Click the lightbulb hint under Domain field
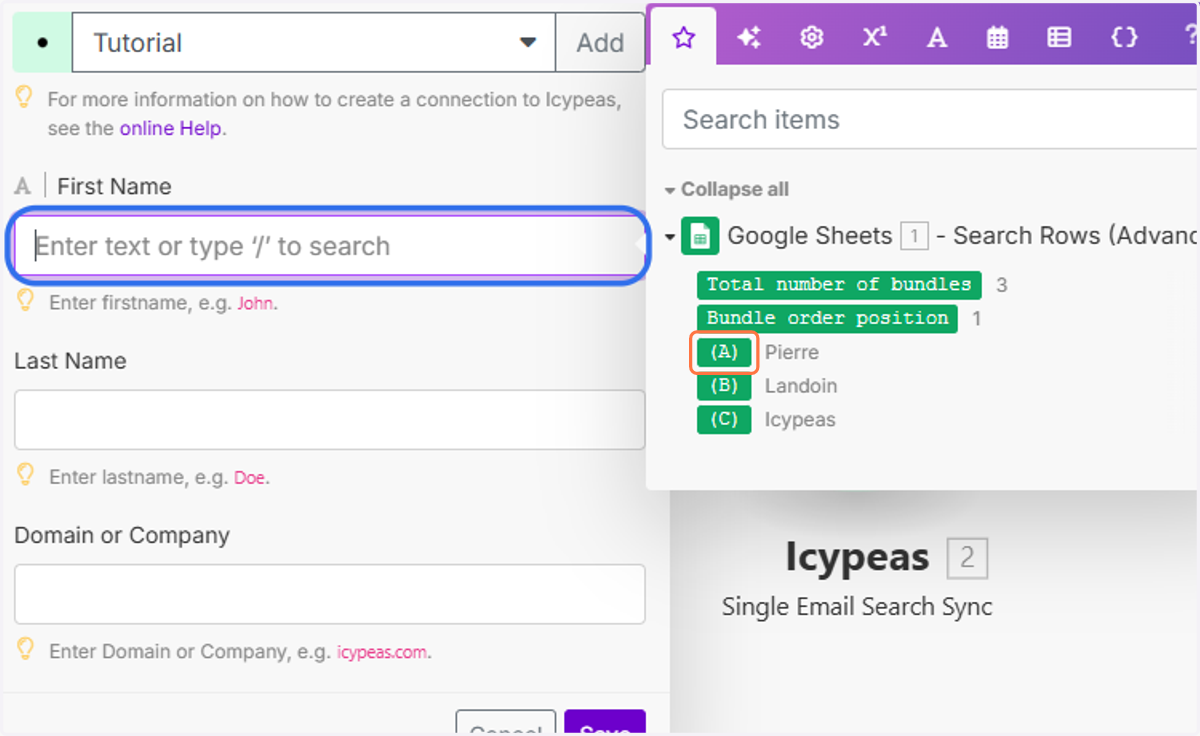 [26, 649]
